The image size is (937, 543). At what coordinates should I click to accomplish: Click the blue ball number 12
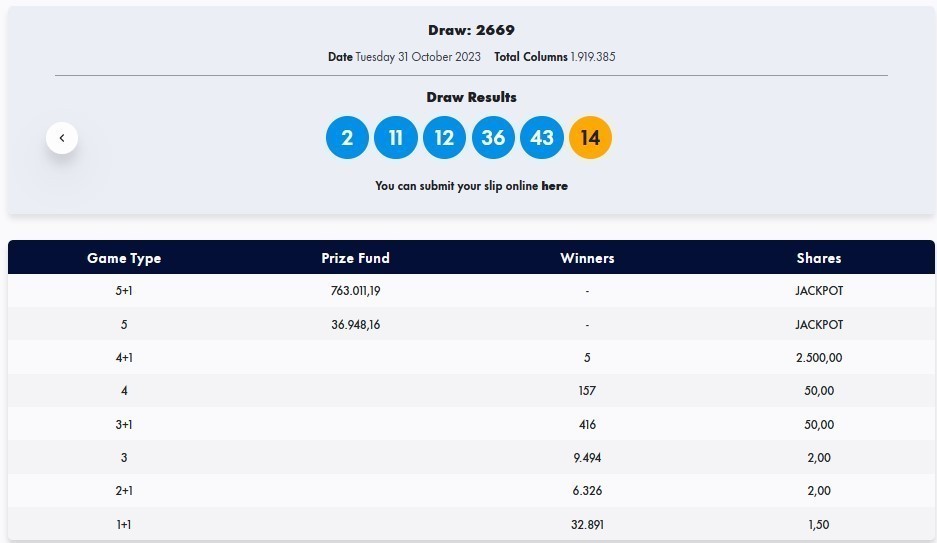click(444, 138)
